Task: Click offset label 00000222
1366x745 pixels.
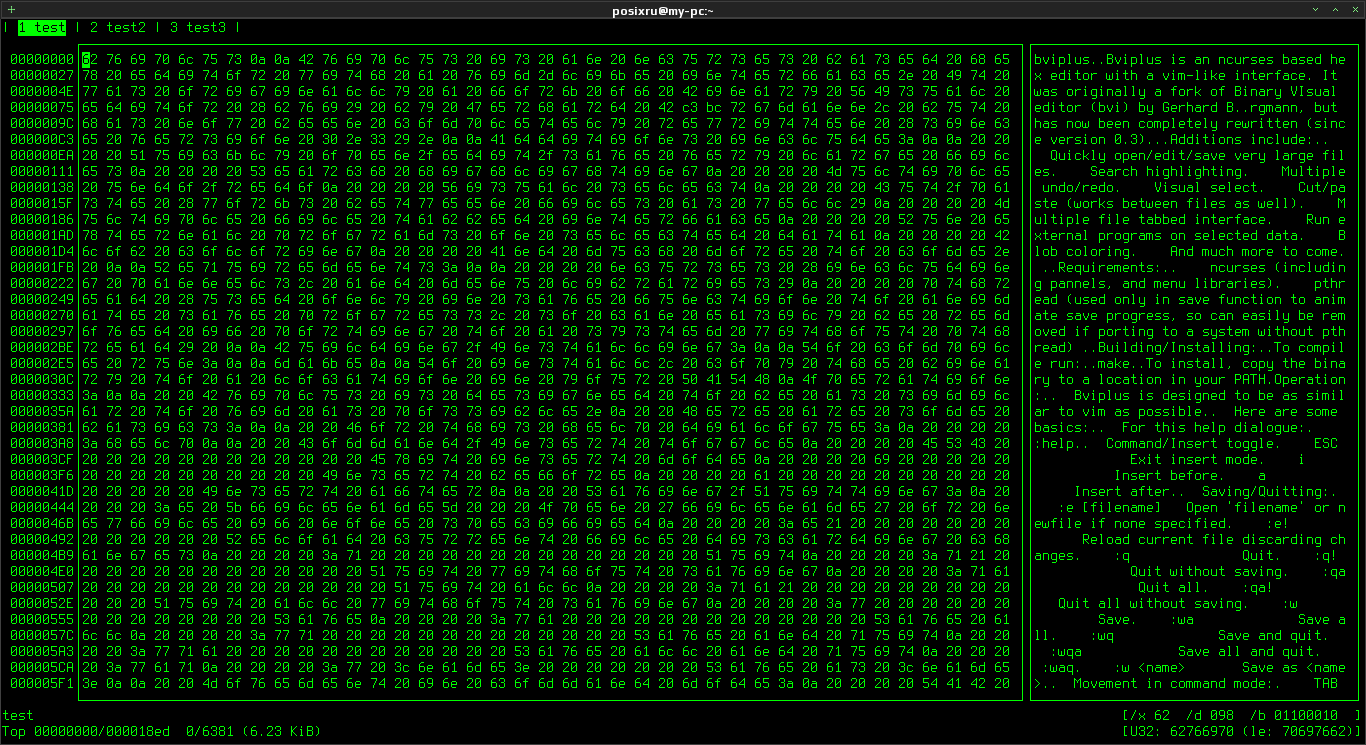Action: (42, 283)
